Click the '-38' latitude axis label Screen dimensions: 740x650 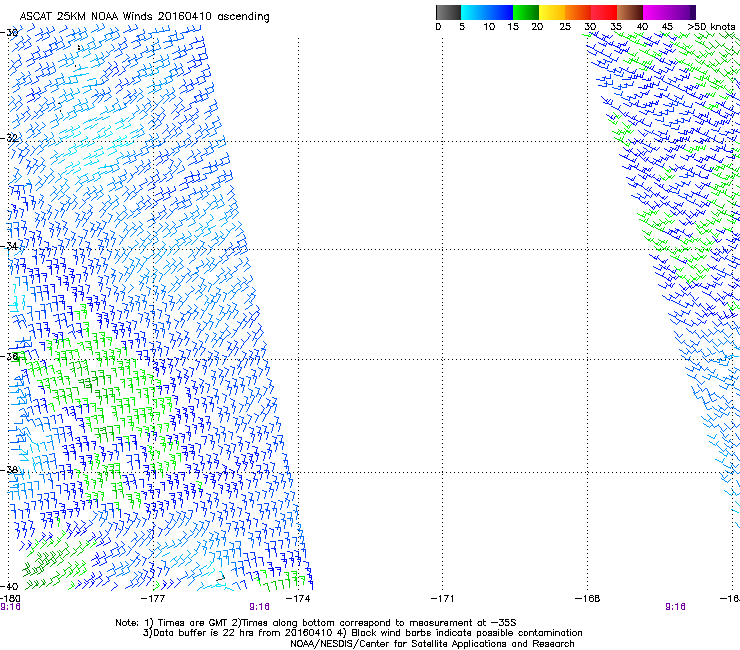(9, 470)
